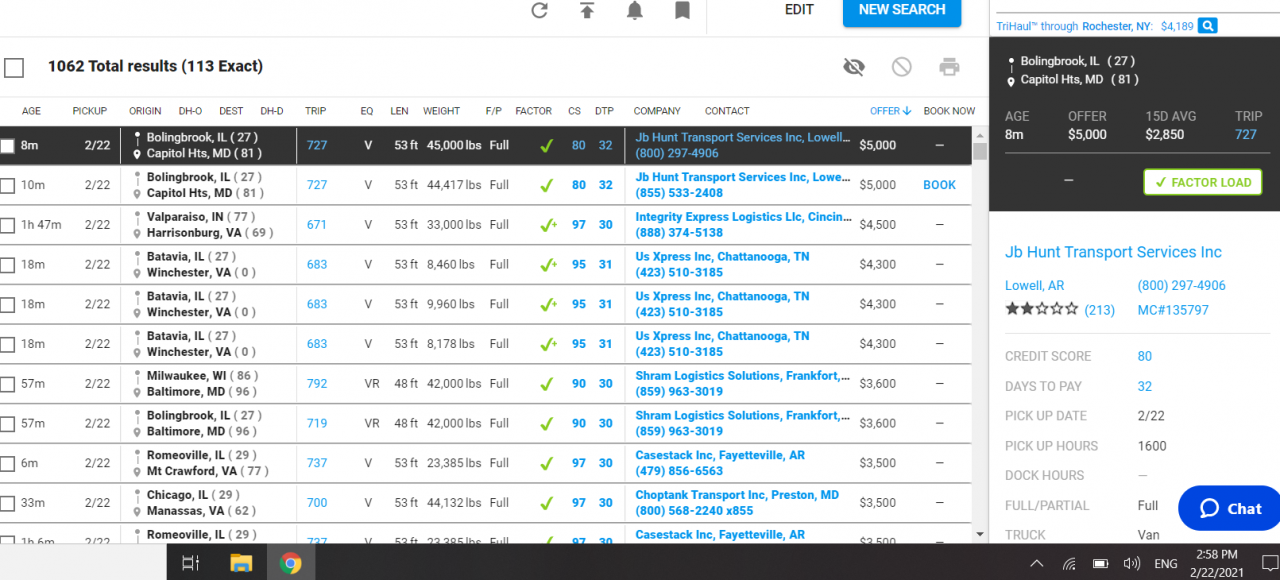Click the FACTOR LOAD button

1202,182
